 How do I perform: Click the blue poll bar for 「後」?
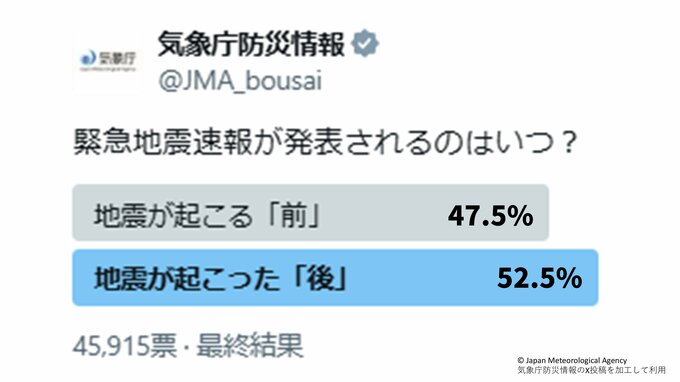[335, 278]
